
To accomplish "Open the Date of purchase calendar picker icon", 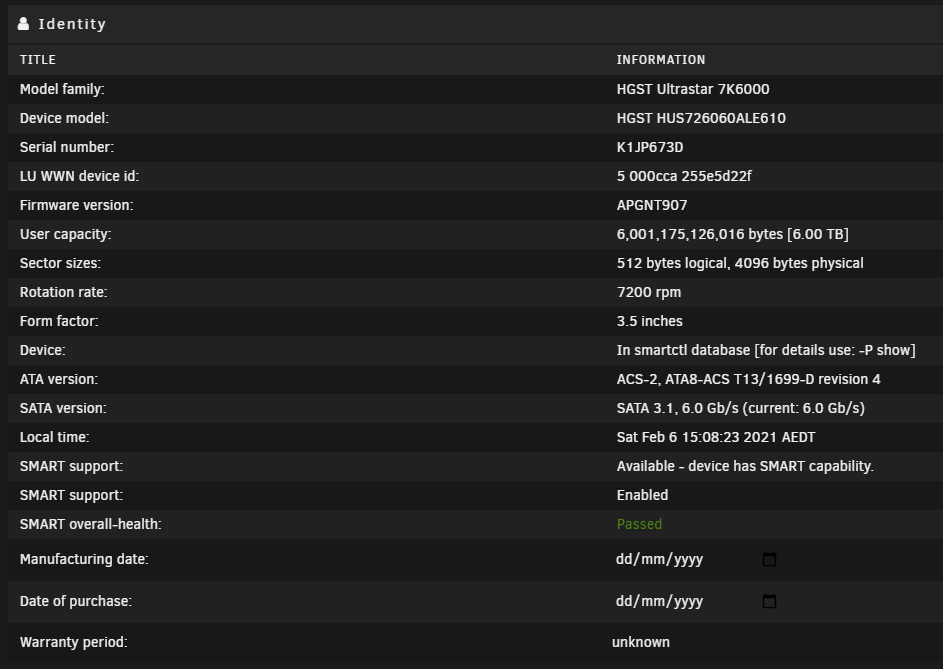I will 769,602.
